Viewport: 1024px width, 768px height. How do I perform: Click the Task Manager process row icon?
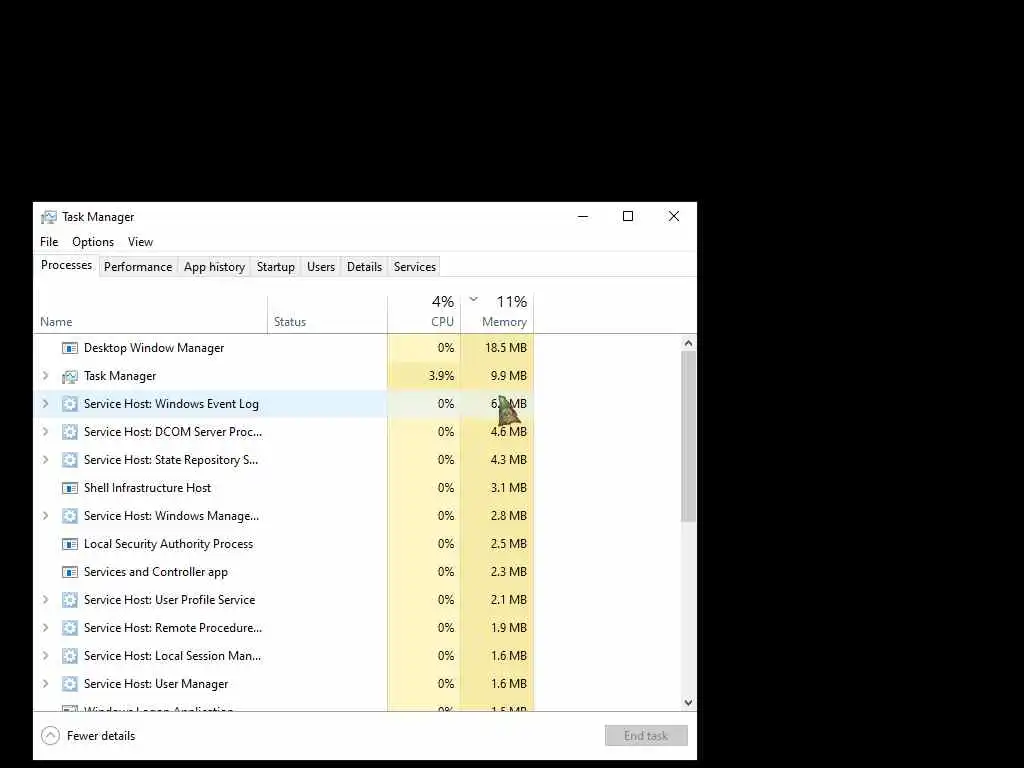70,376
